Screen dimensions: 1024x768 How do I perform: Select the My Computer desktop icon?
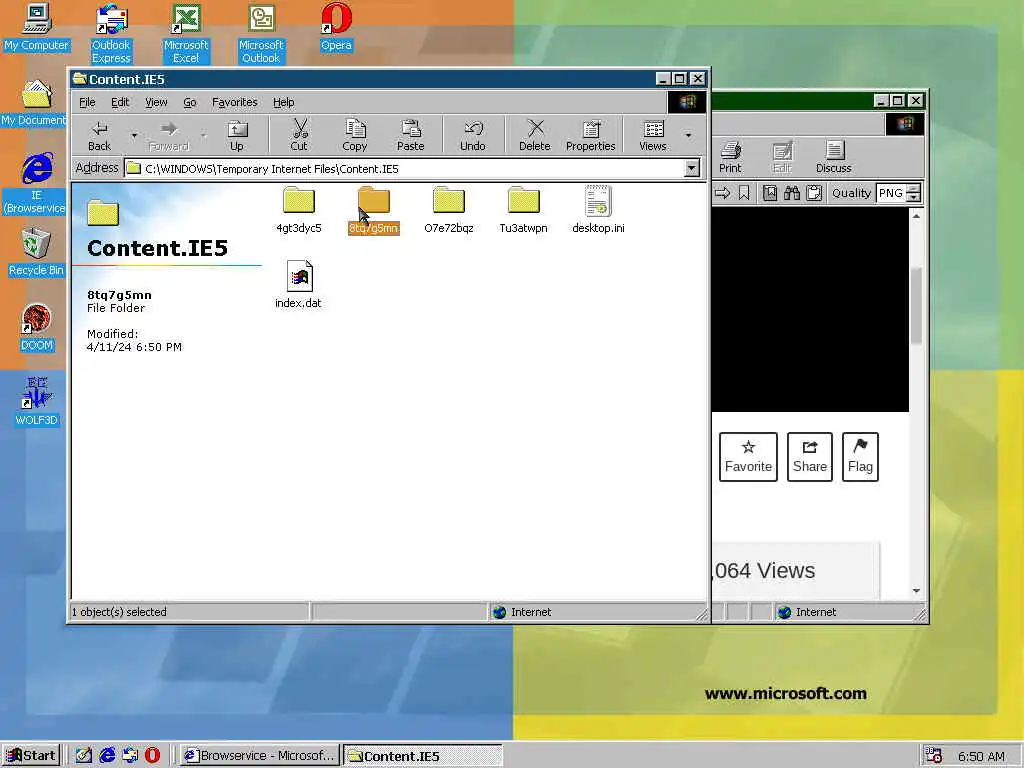tap(37, 27)
